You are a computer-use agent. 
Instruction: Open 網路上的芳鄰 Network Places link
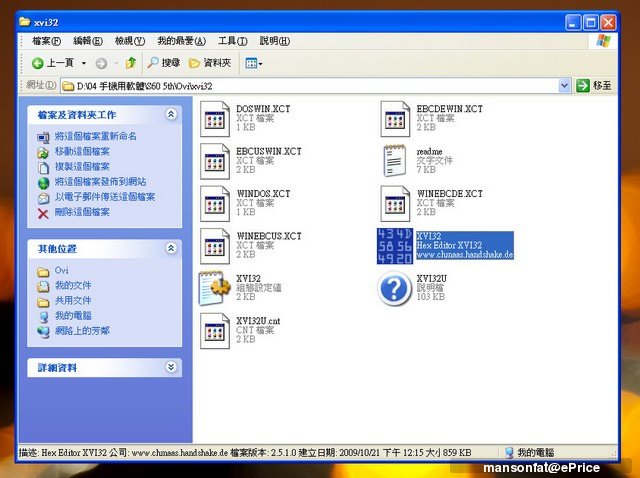[82, 331]
